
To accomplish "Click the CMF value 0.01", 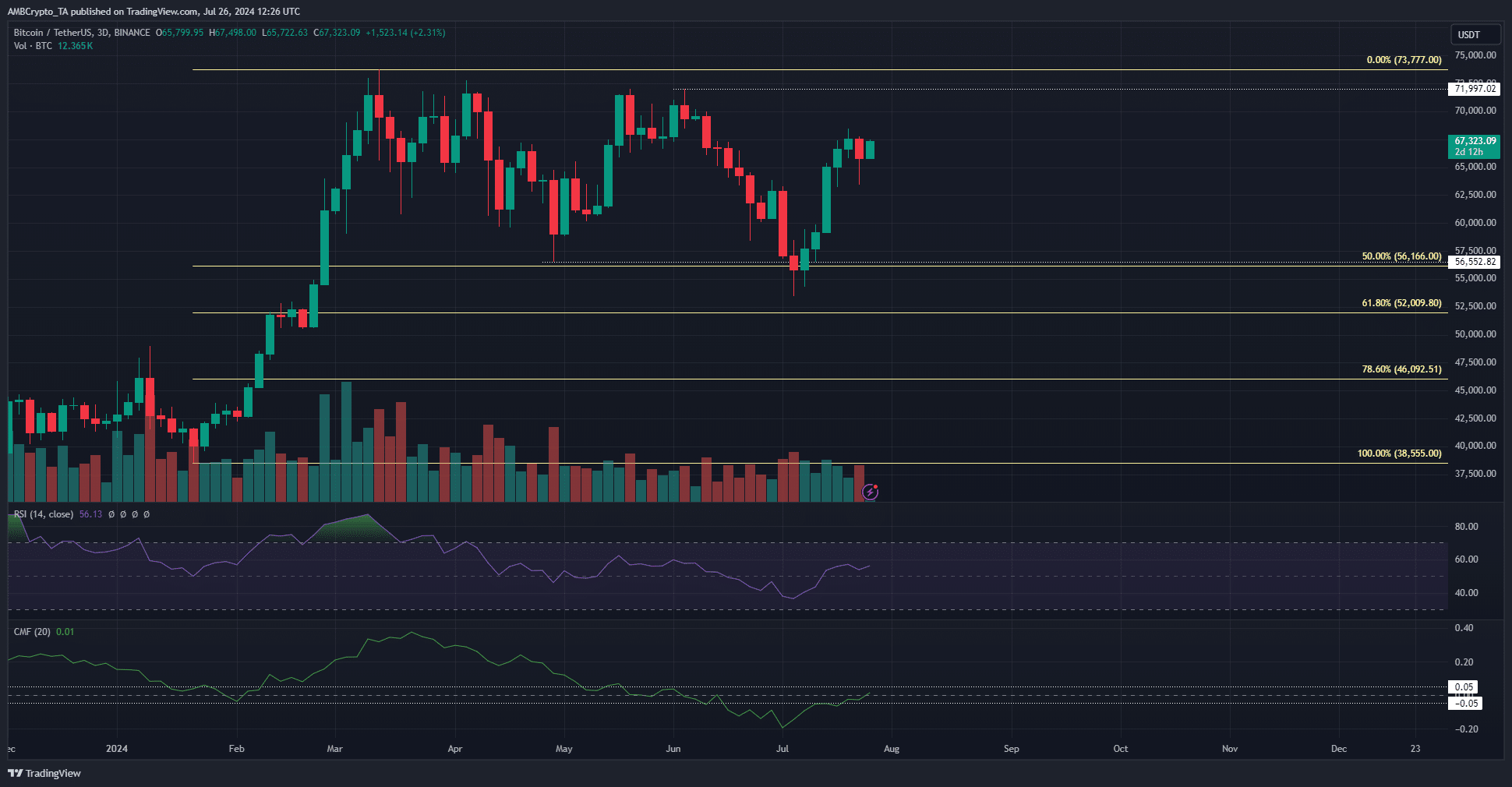I will (x=65, y=632).
